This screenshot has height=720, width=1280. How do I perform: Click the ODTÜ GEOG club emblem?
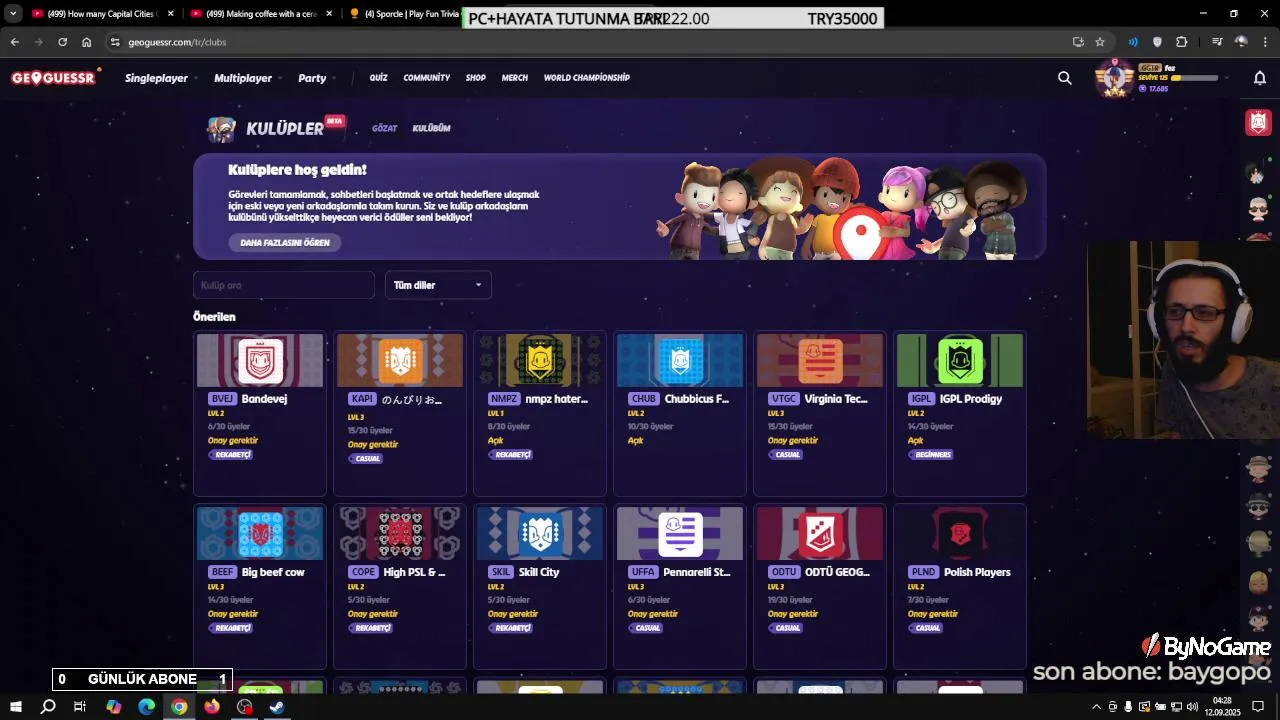(x=820, y=534)
